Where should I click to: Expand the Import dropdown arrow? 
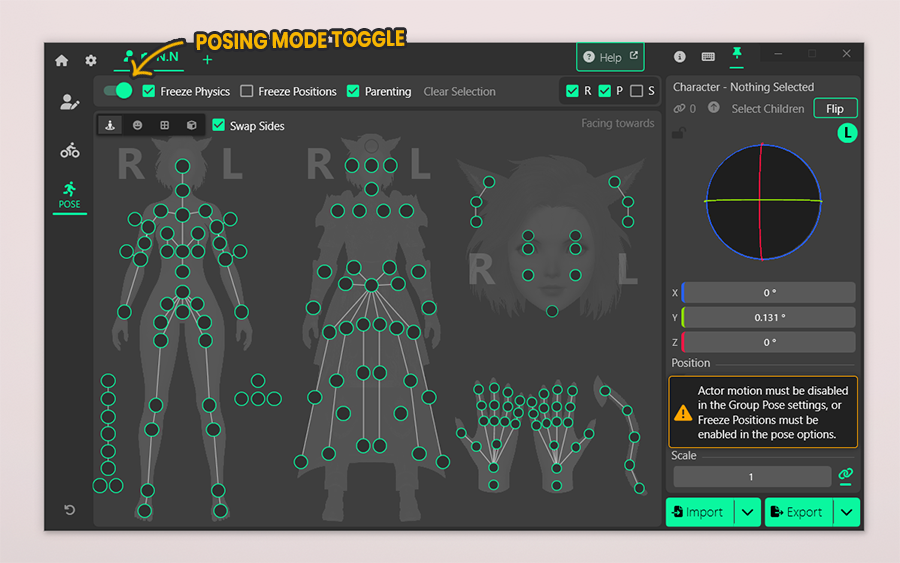pos(748,512)
